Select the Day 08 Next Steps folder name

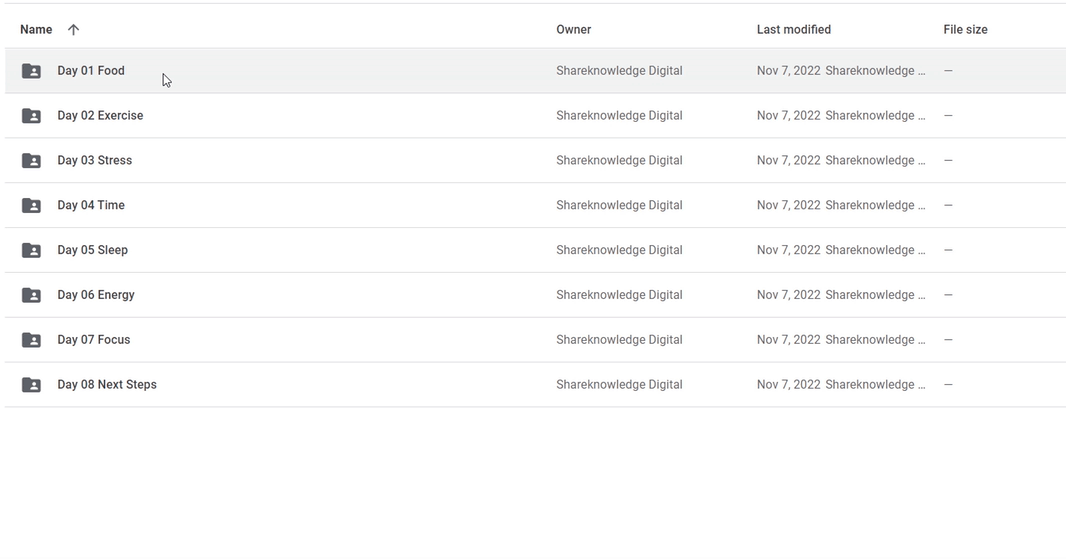click(107, 385)
